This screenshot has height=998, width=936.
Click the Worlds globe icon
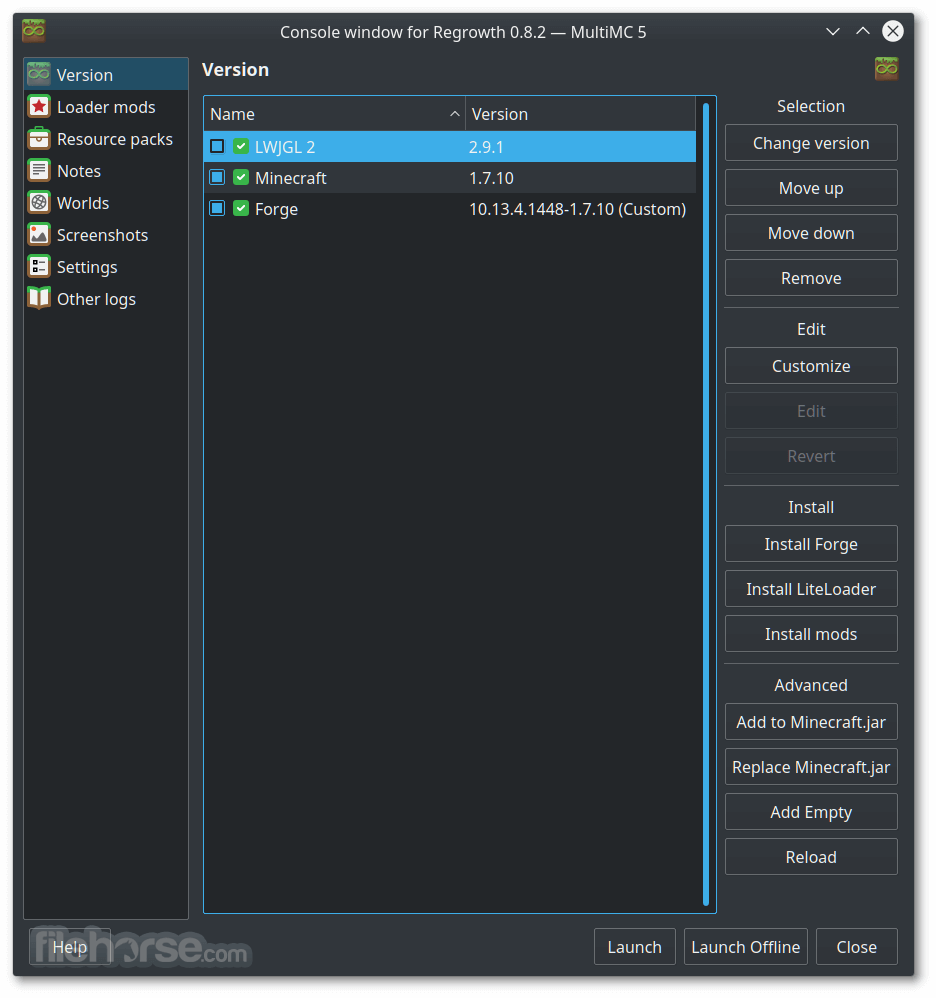click(39, 202)
